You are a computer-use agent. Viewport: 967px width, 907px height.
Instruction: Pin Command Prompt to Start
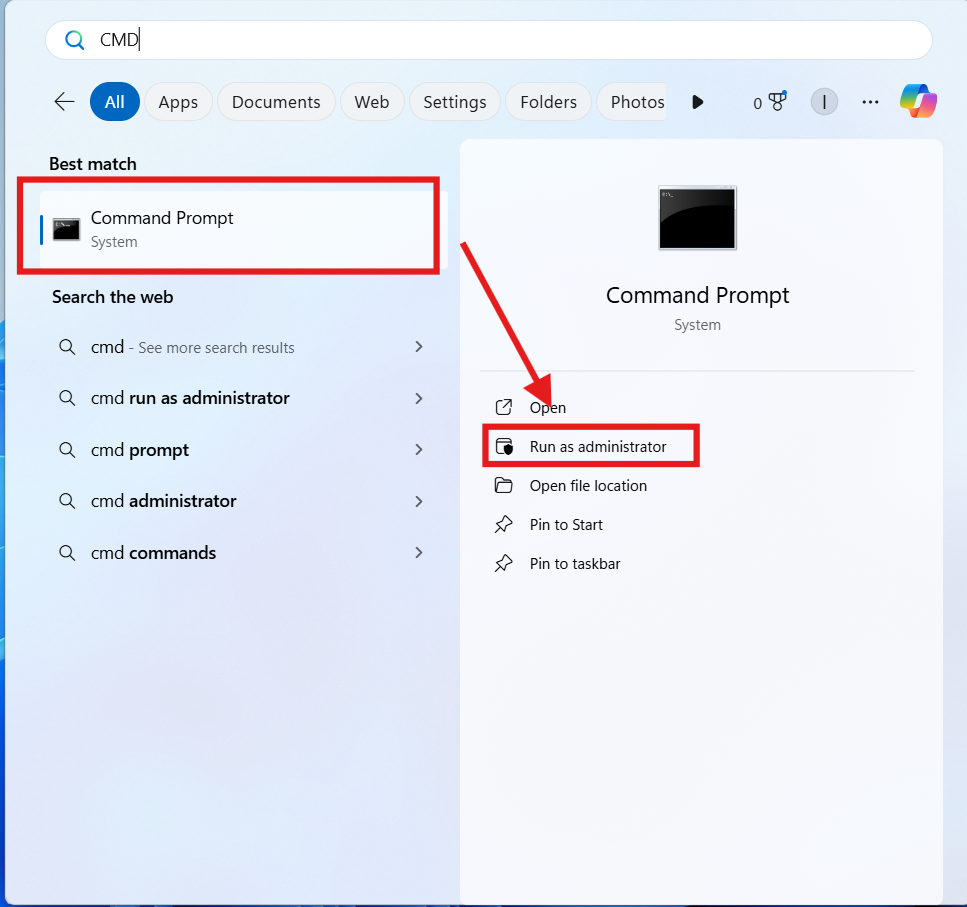[x=565, y=524]
